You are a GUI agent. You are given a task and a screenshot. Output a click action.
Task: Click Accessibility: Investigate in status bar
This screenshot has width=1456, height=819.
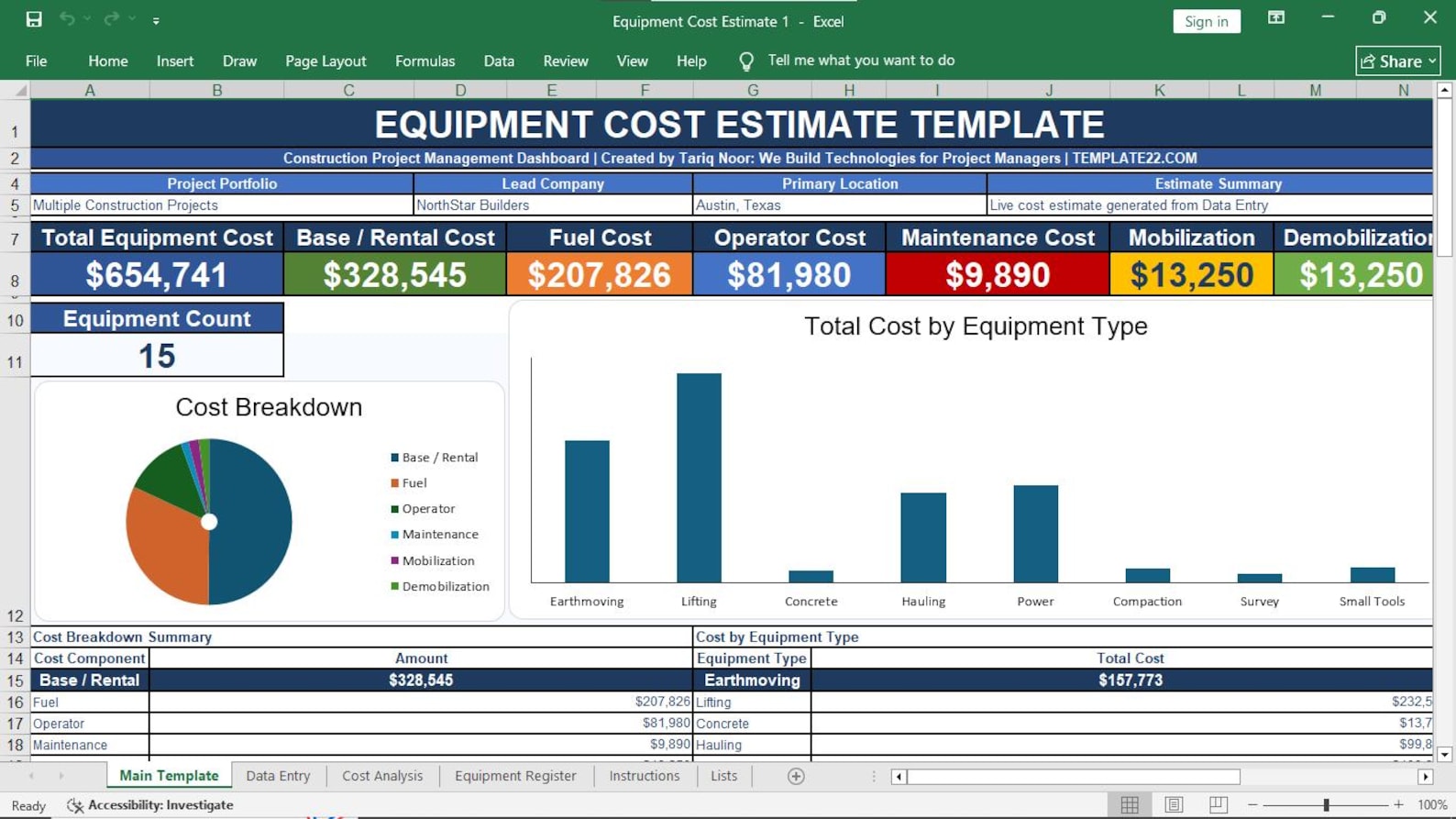tap(150, 805)
